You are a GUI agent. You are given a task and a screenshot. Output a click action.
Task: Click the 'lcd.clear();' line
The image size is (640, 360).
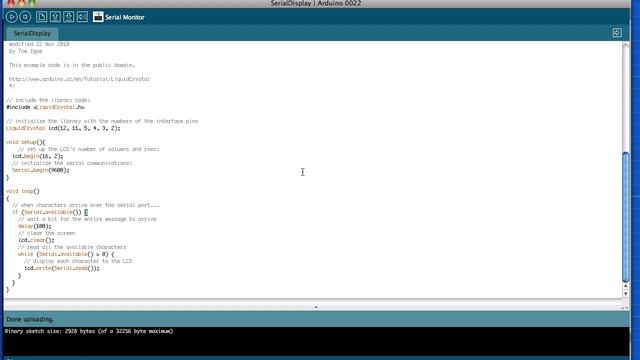pos(36,240)
